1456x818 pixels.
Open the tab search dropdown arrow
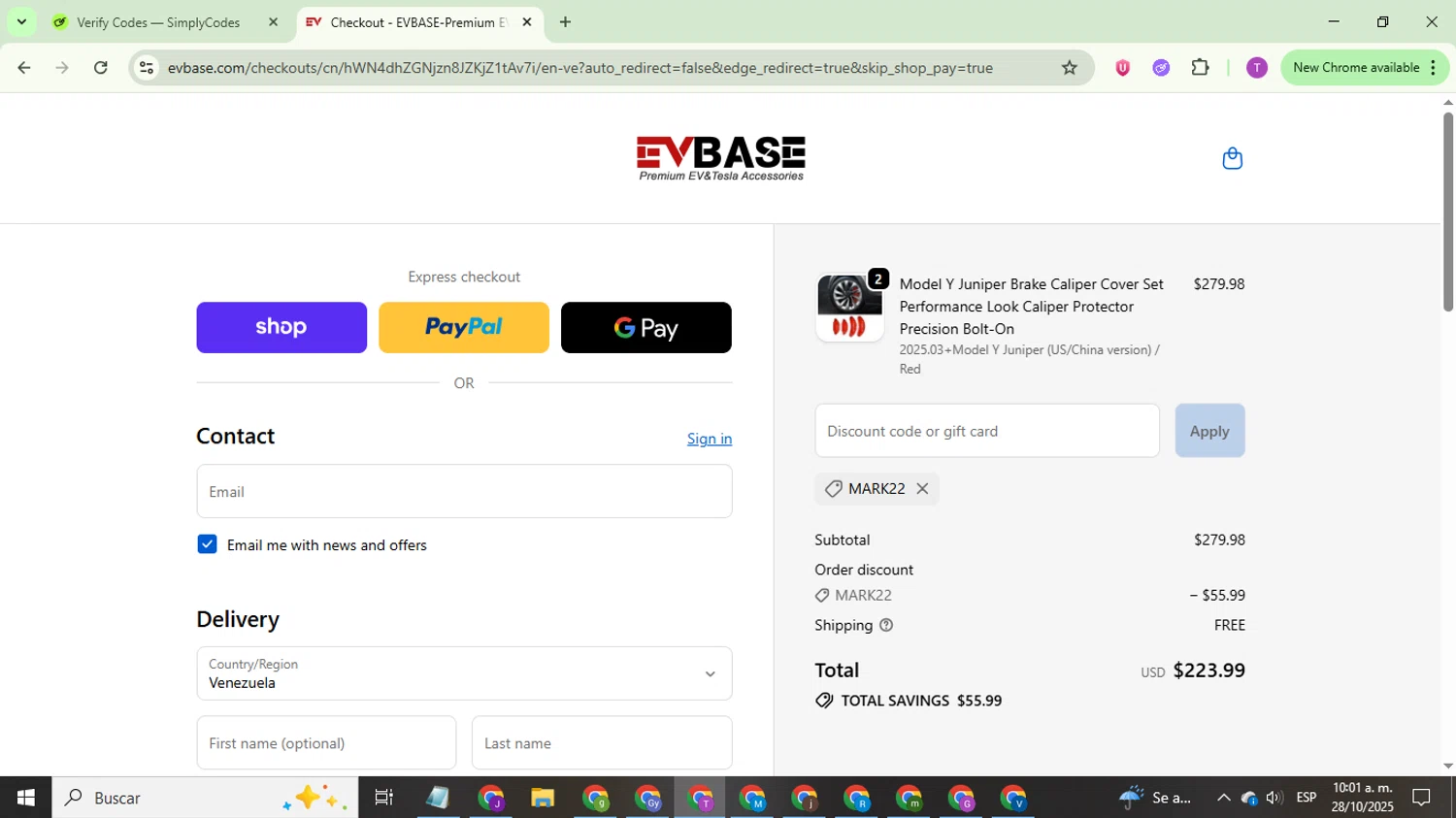[21, 21]
